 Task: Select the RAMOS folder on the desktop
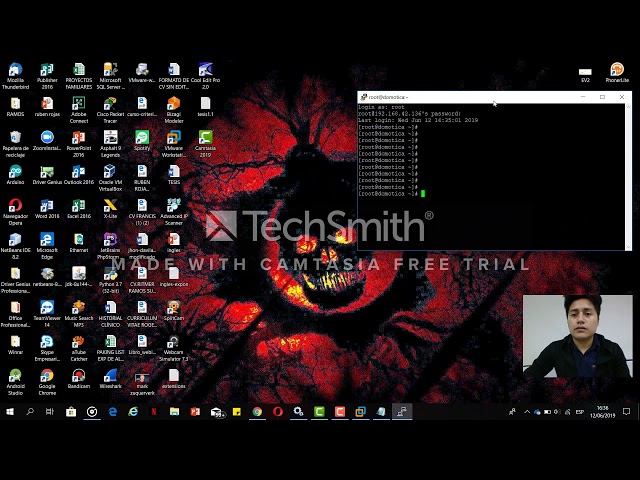15,107
